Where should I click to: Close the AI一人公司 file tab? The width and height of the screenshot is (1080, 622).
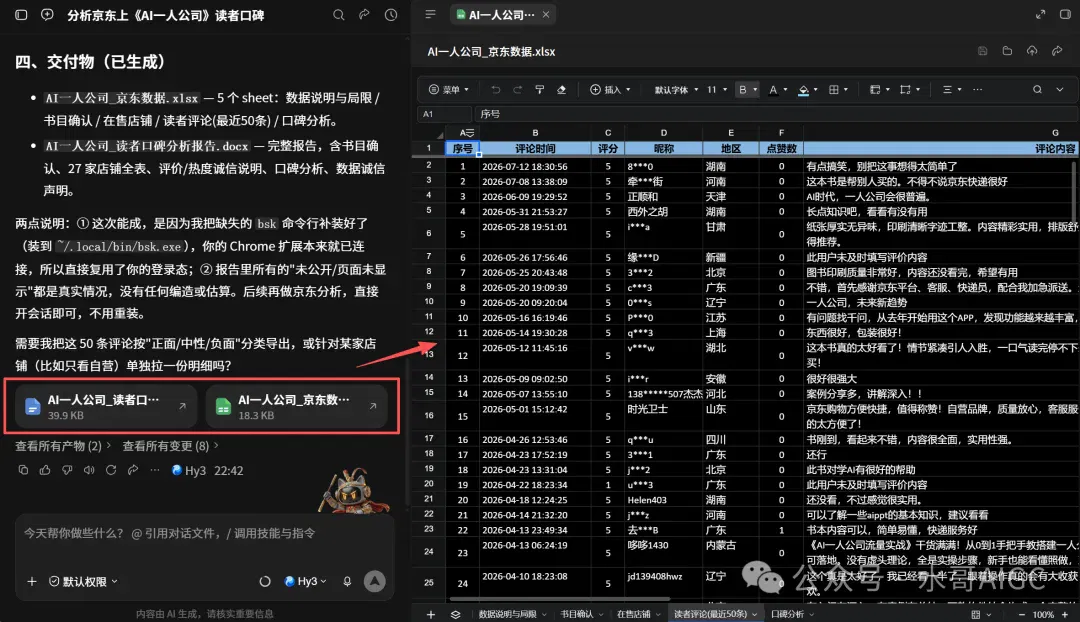click(x=546, y=14)
